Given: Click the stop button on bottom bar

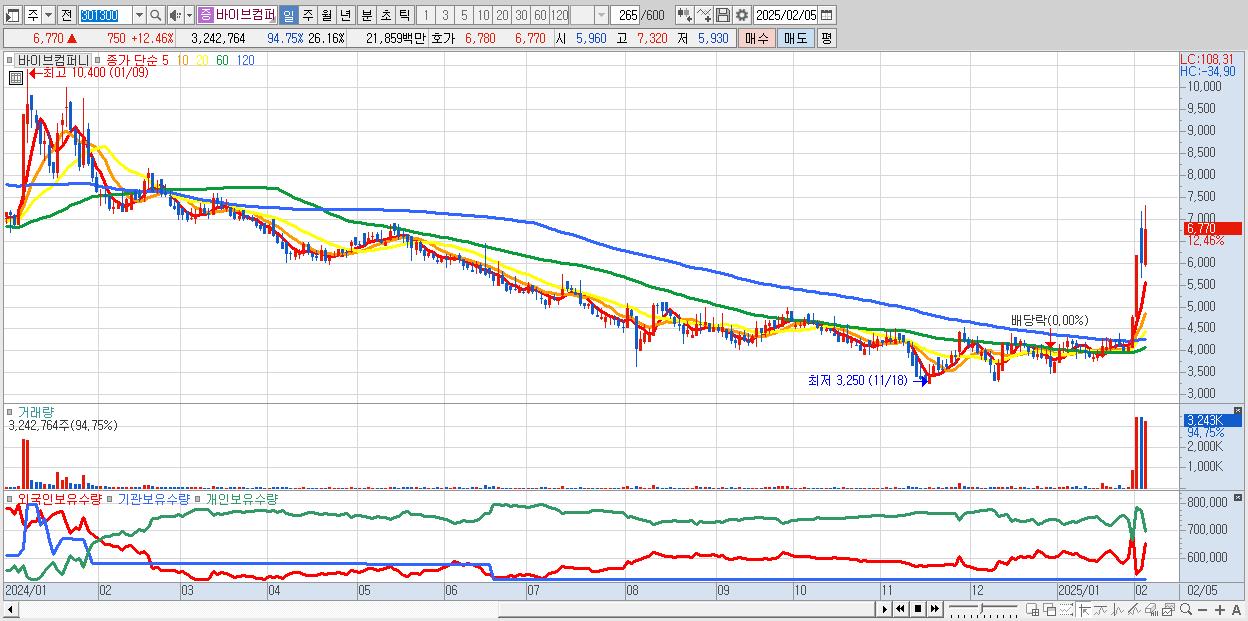Looking at the screenshot, I should tap(917, 609).
